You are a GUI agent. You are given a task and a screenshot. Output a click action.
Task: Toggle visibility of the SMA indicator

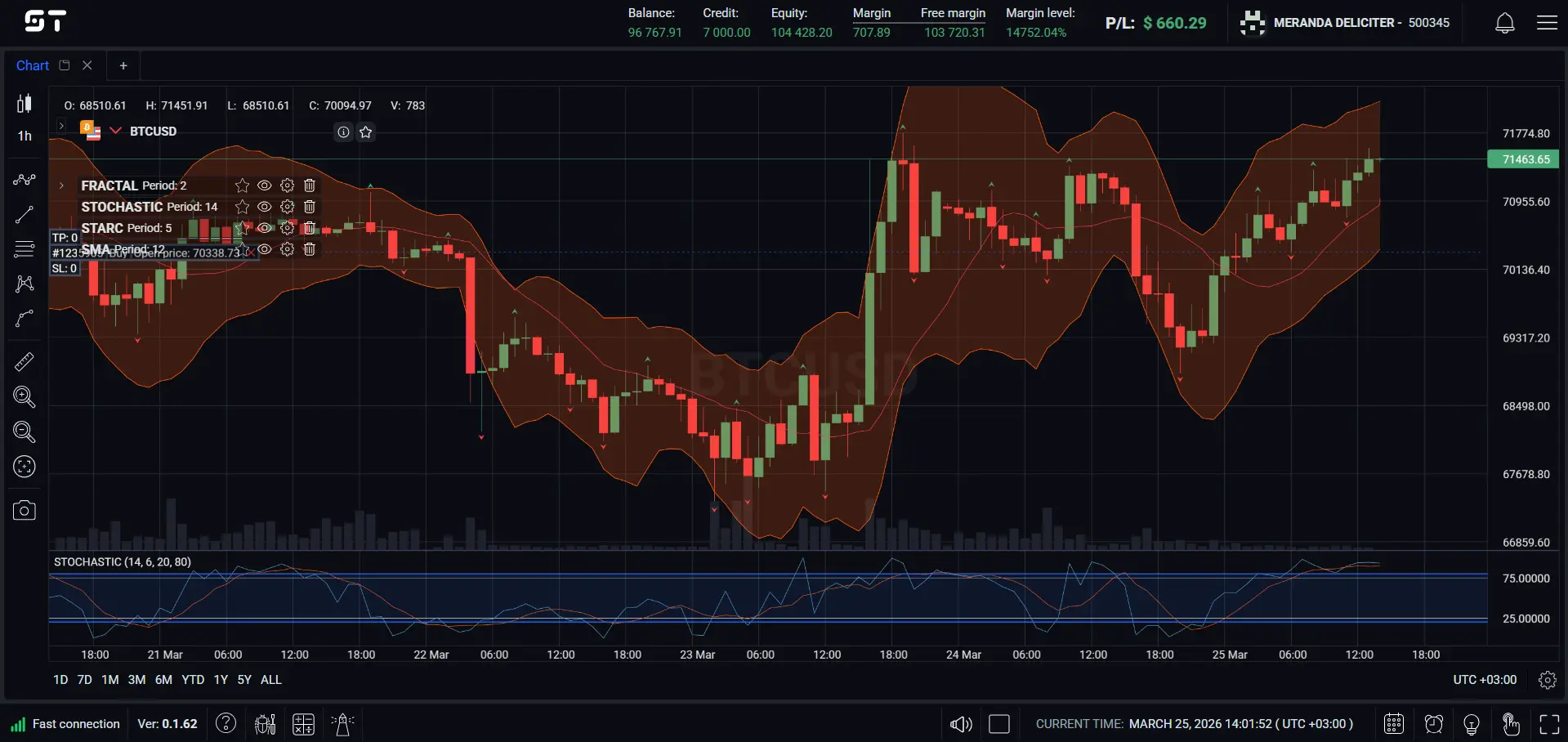264,249
